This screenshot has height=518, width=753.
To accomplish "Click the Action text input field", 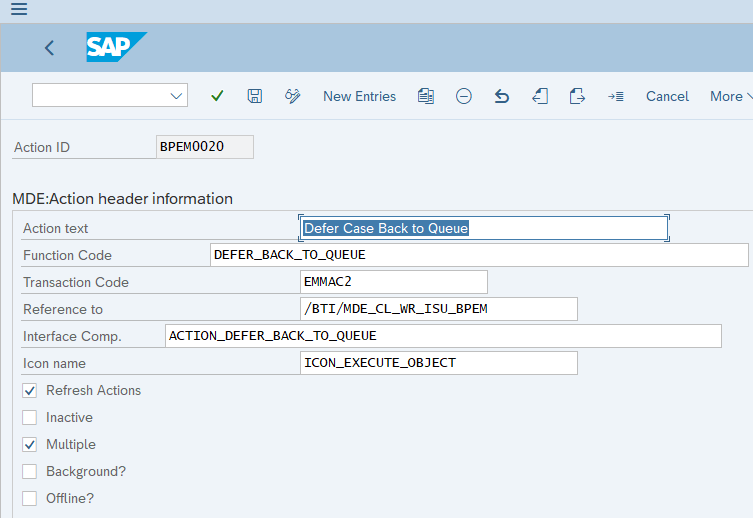I will 484,228.
